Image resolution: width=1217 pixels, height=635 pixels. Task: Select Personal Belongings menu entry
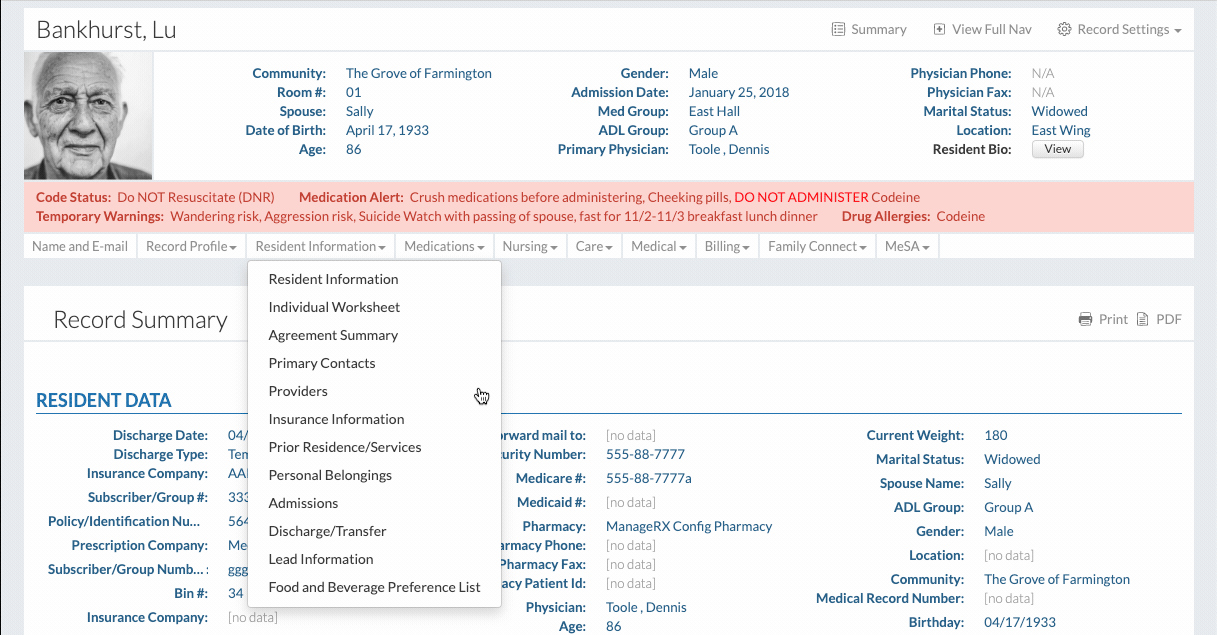330,475
